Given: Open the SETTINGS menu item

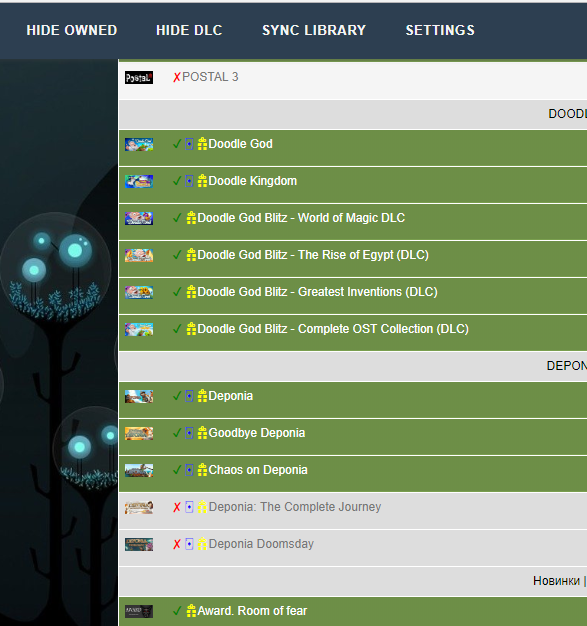Looking at the screenshot, I should [440, 30].
